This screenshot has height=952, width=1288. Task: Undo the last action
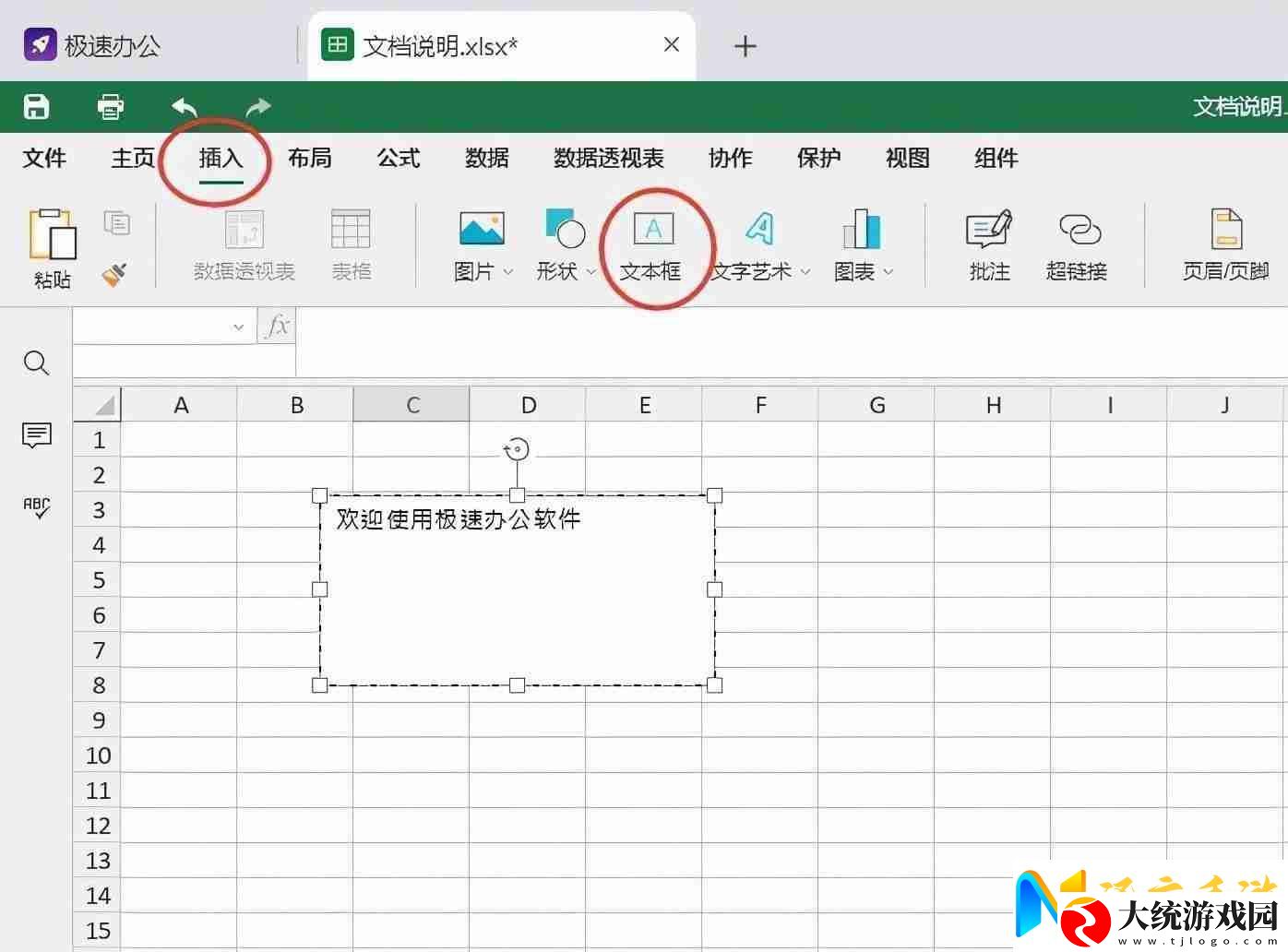[185, 107]
